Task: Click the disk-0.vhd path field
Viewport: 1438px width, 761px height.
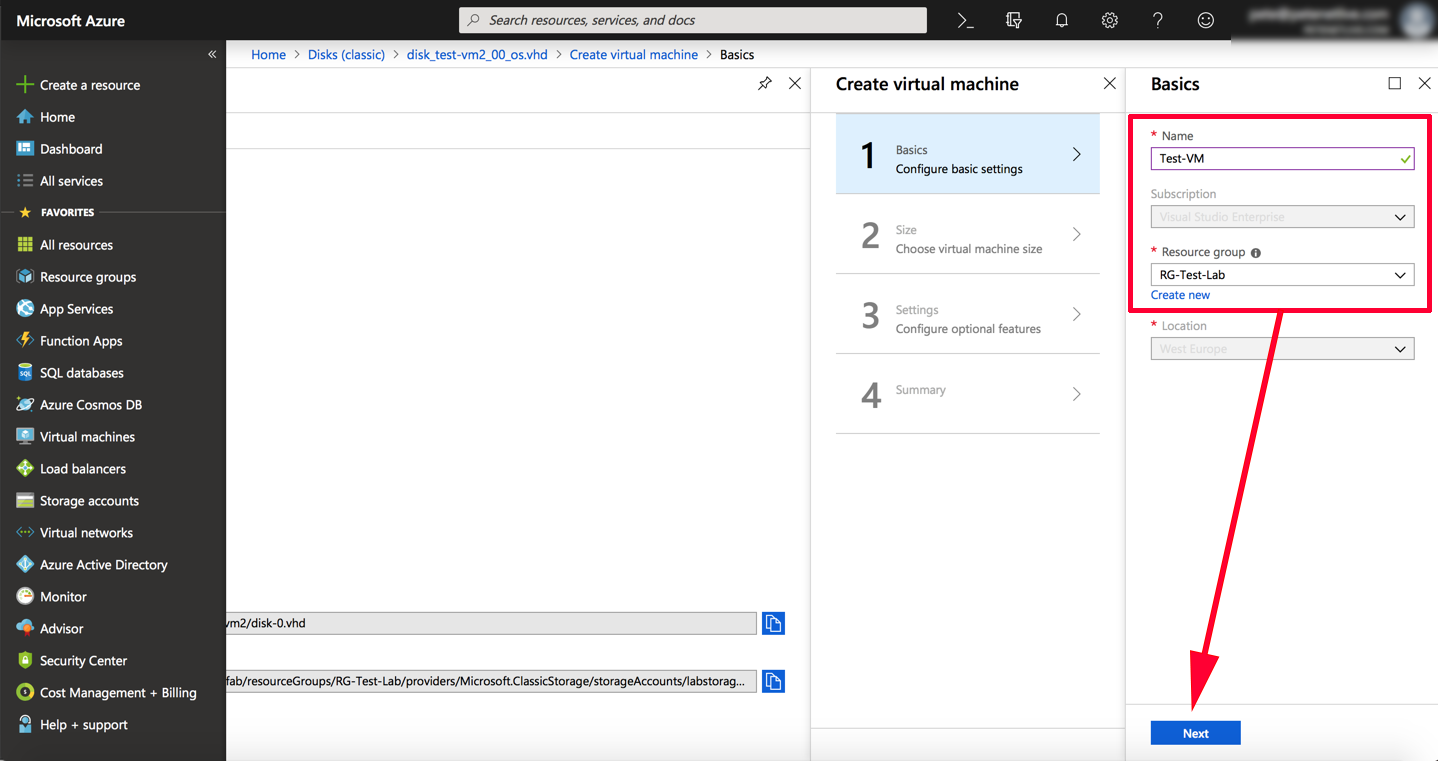Action: tap(491, 623)
